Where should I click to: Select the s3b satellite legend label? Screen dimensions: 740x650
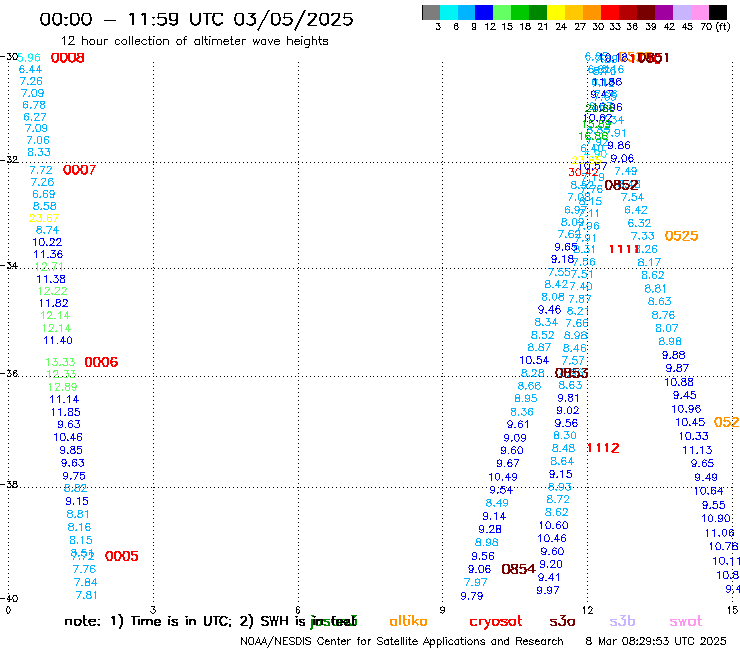click(x=622, y=621)
